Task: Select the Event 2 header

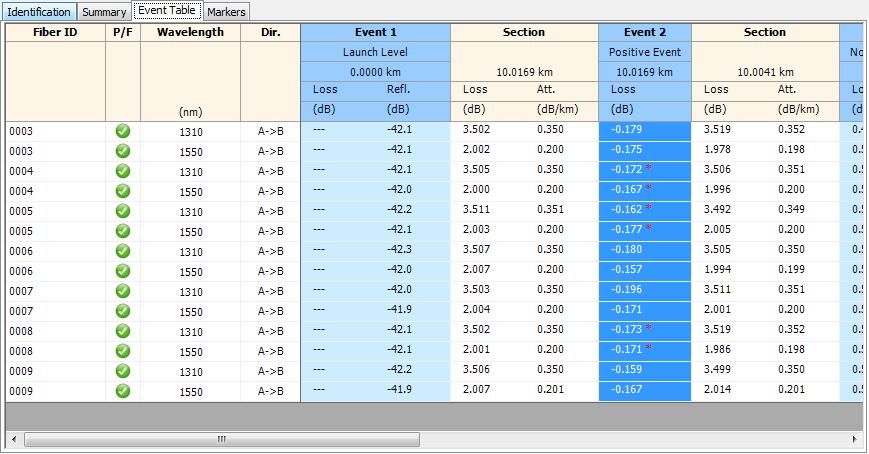Action: (x=645, y=32)
